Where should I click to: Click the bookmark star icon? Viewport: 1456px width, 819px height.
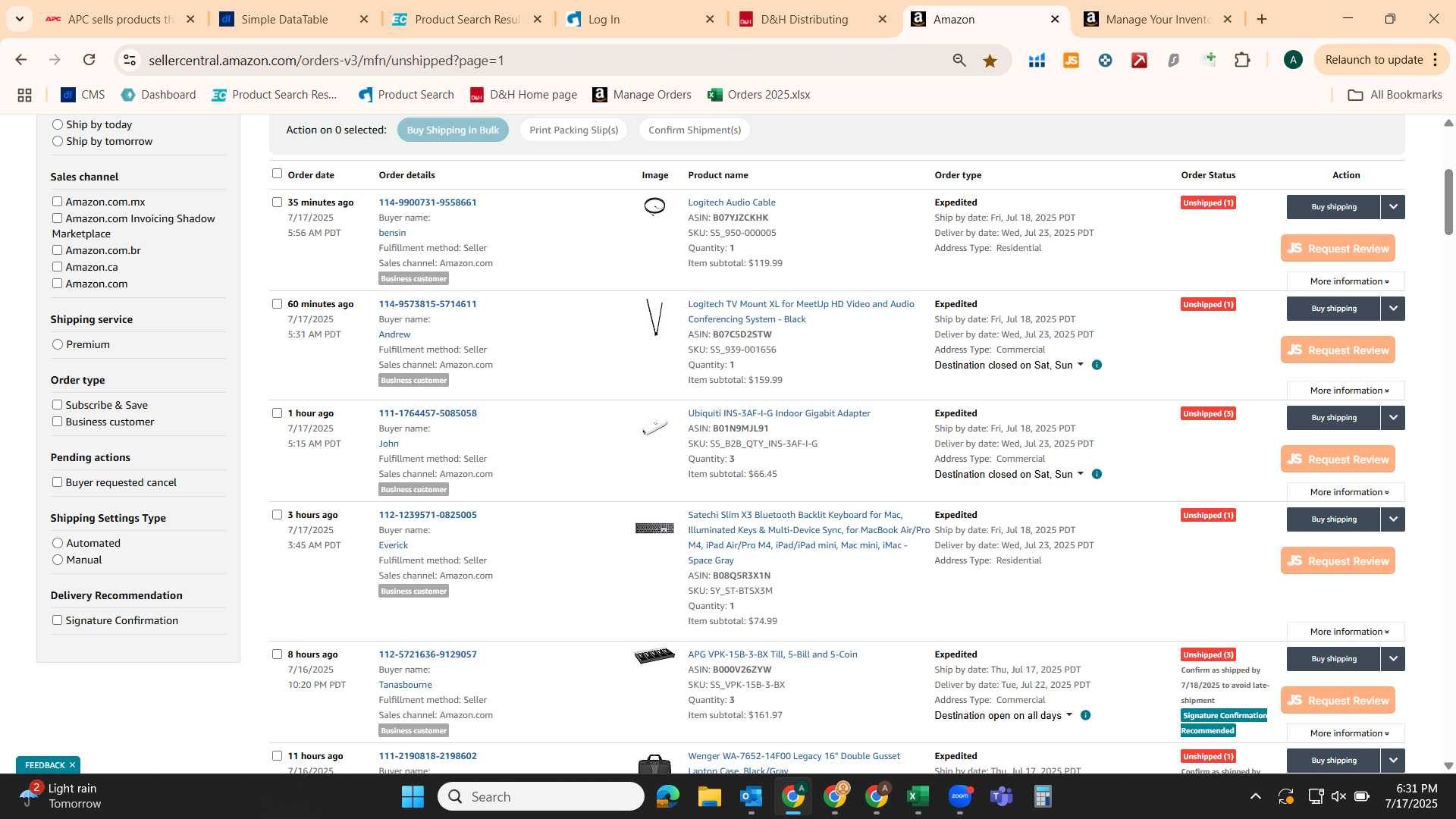990,61
